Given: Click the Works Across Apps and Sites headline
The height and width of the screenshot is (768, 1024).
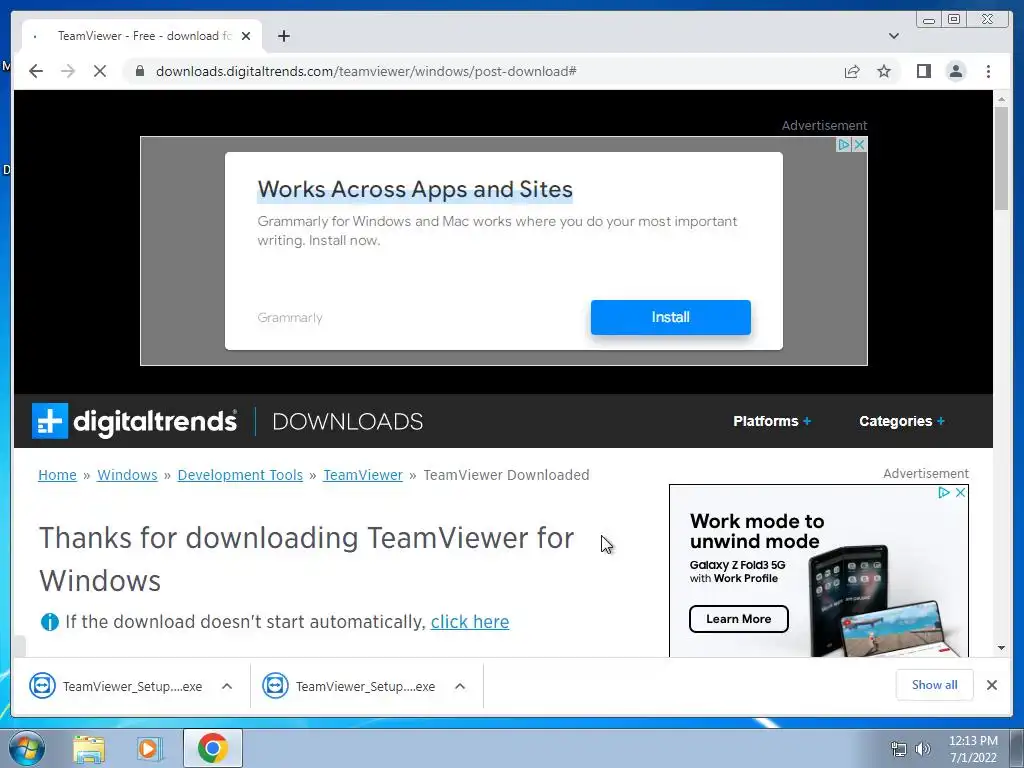Looking at the screenshot, I should tap(415, 189).
